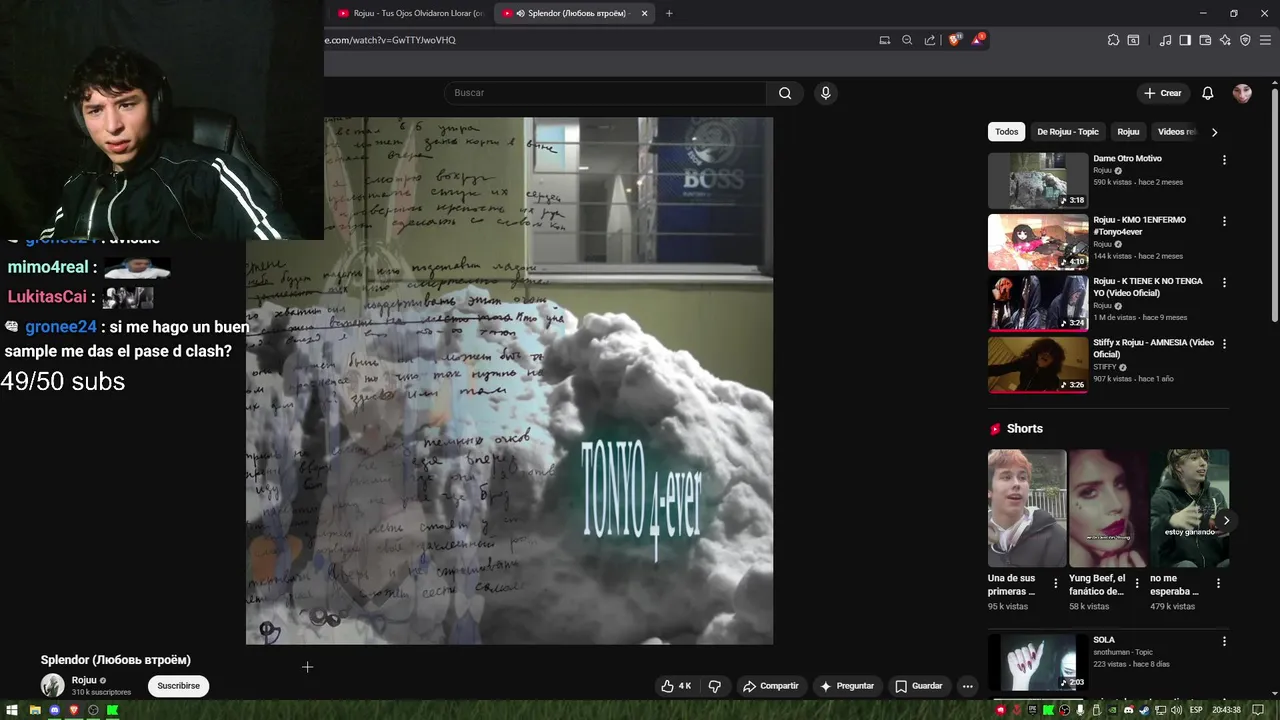Open File Explorer from taskbar
Viewport: 1280px width, 720px height.
[35, 710]
